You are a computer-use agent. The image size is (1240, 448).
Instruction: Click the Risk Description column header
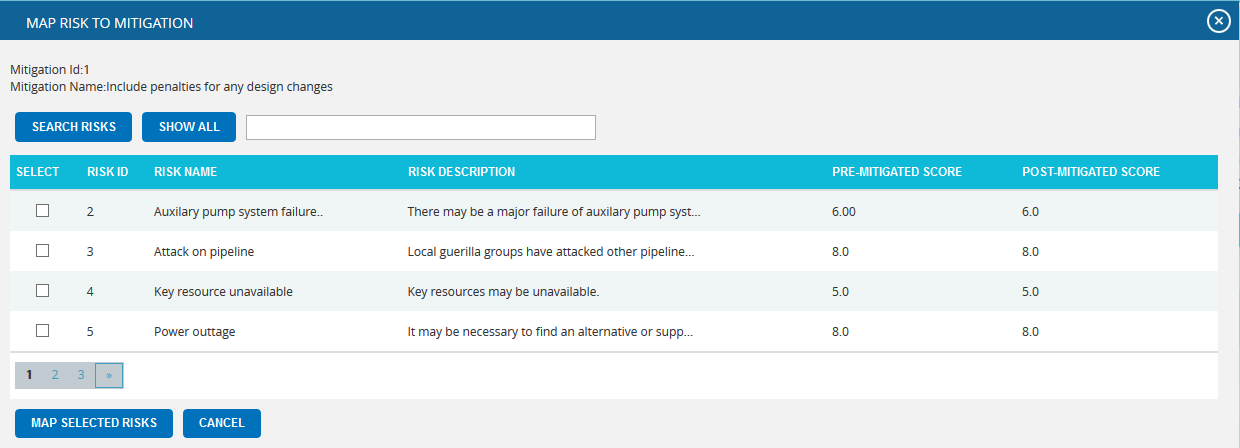click(x=462, y=172)
